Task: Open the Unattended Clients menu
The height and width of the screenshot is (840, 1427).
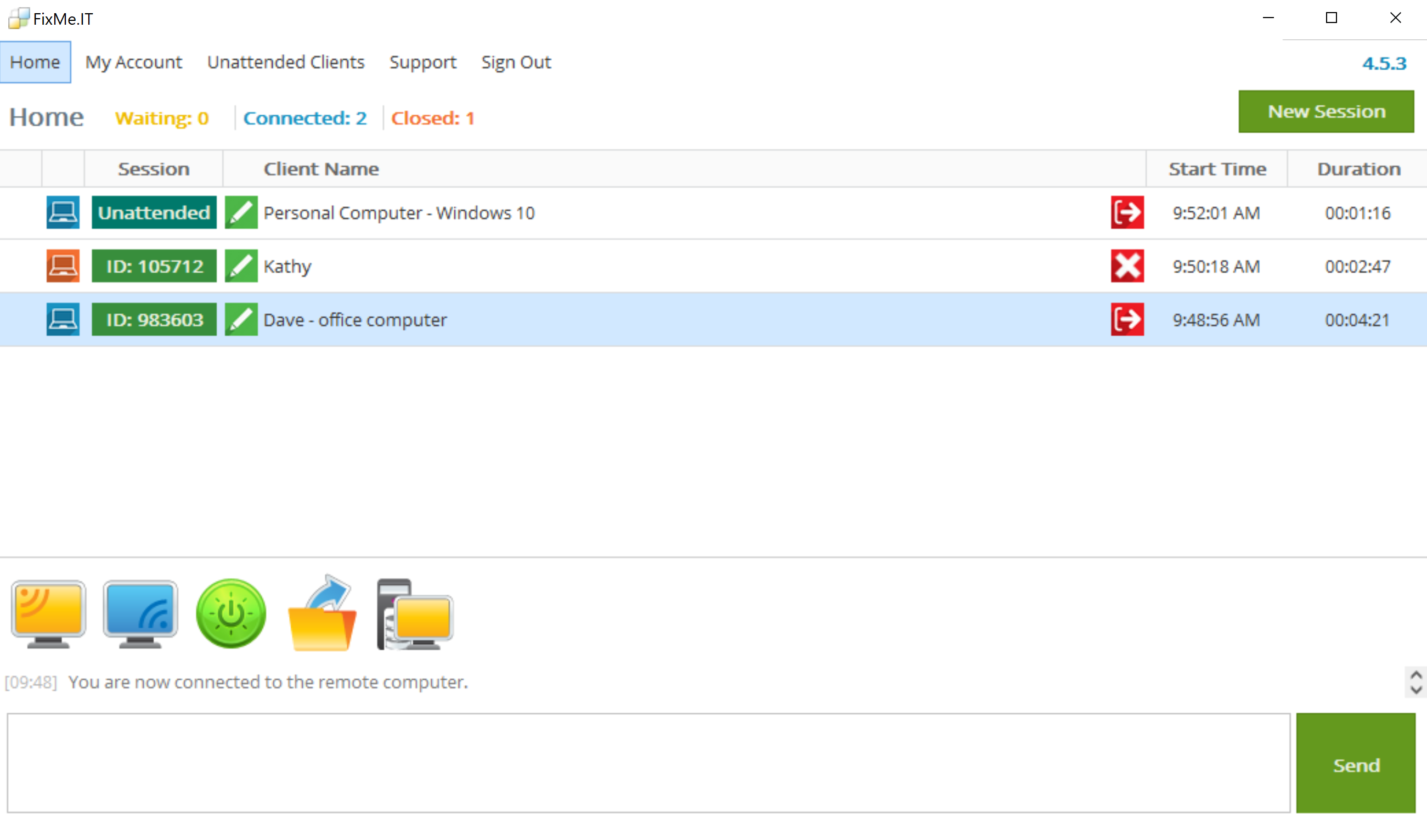Action: click(x=285, y=63)
